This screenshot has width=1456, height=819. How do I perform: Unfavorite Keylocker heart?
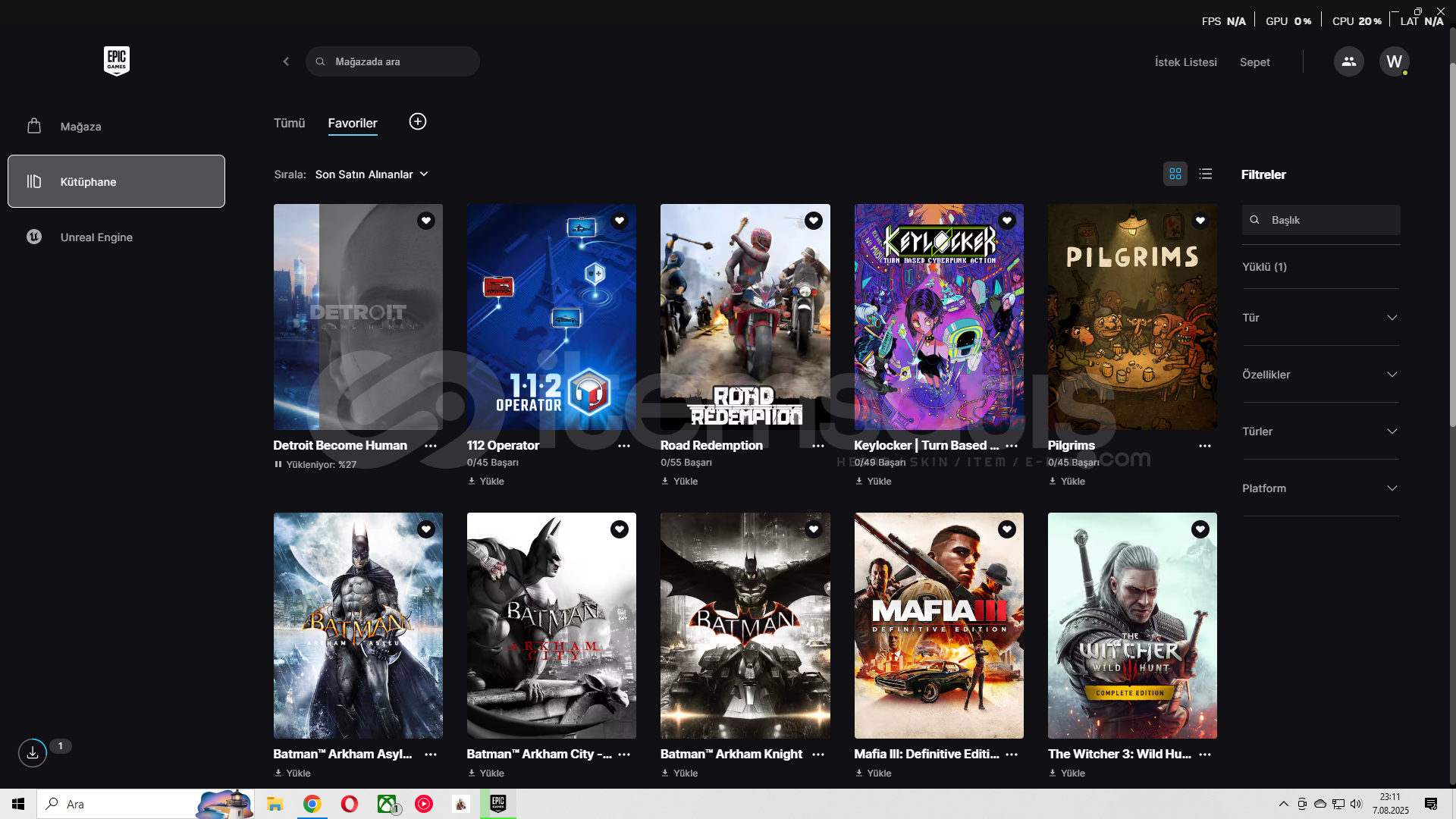click(1007, 221)
